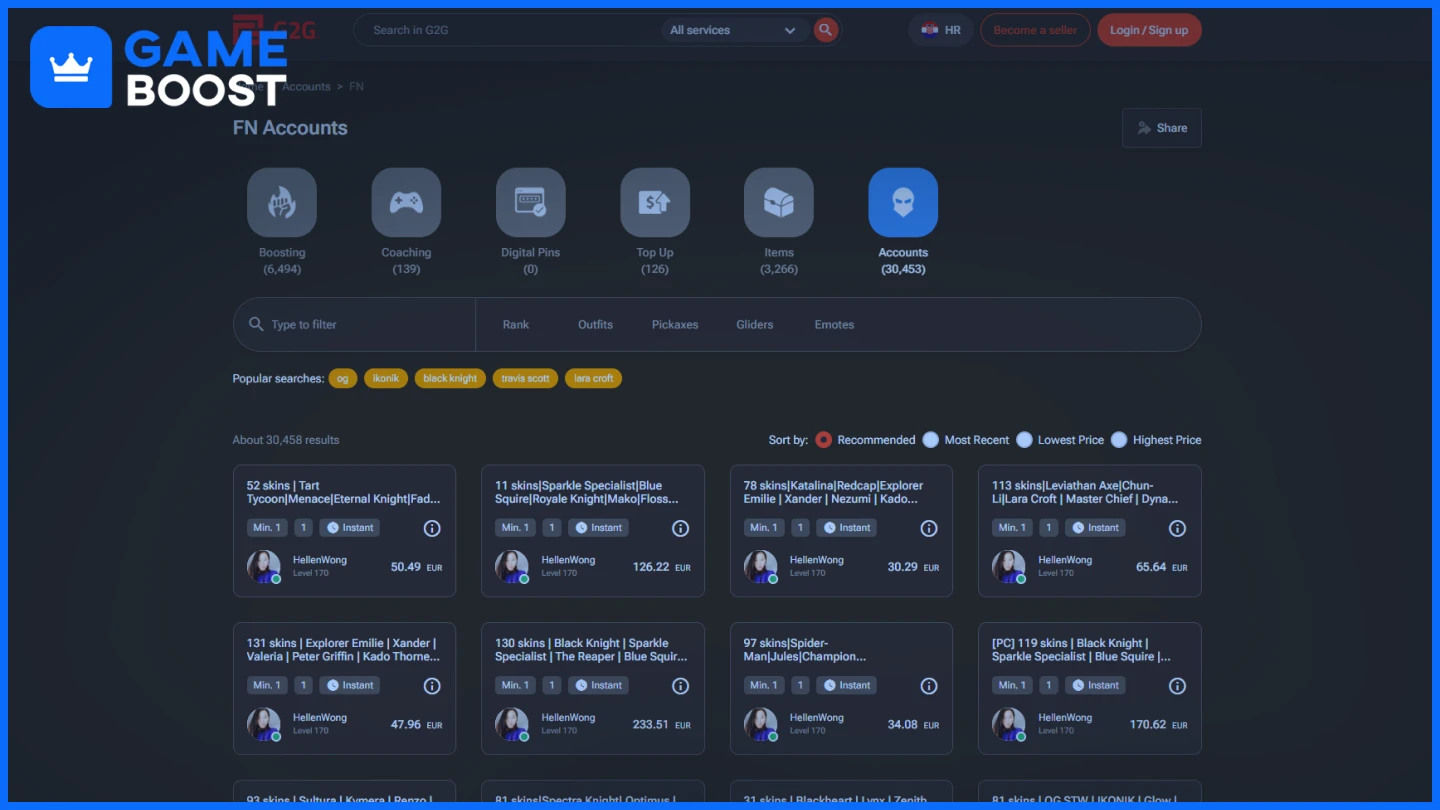Open the Emotes filter menu

[834, 325]
